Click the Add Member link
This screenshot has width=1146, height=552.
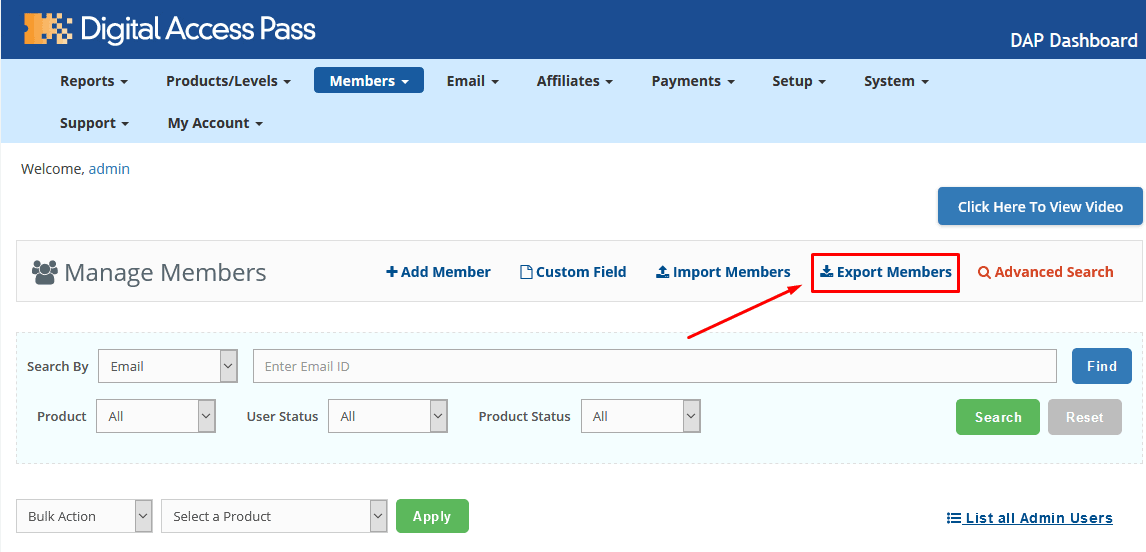click(x=439, y=272)
